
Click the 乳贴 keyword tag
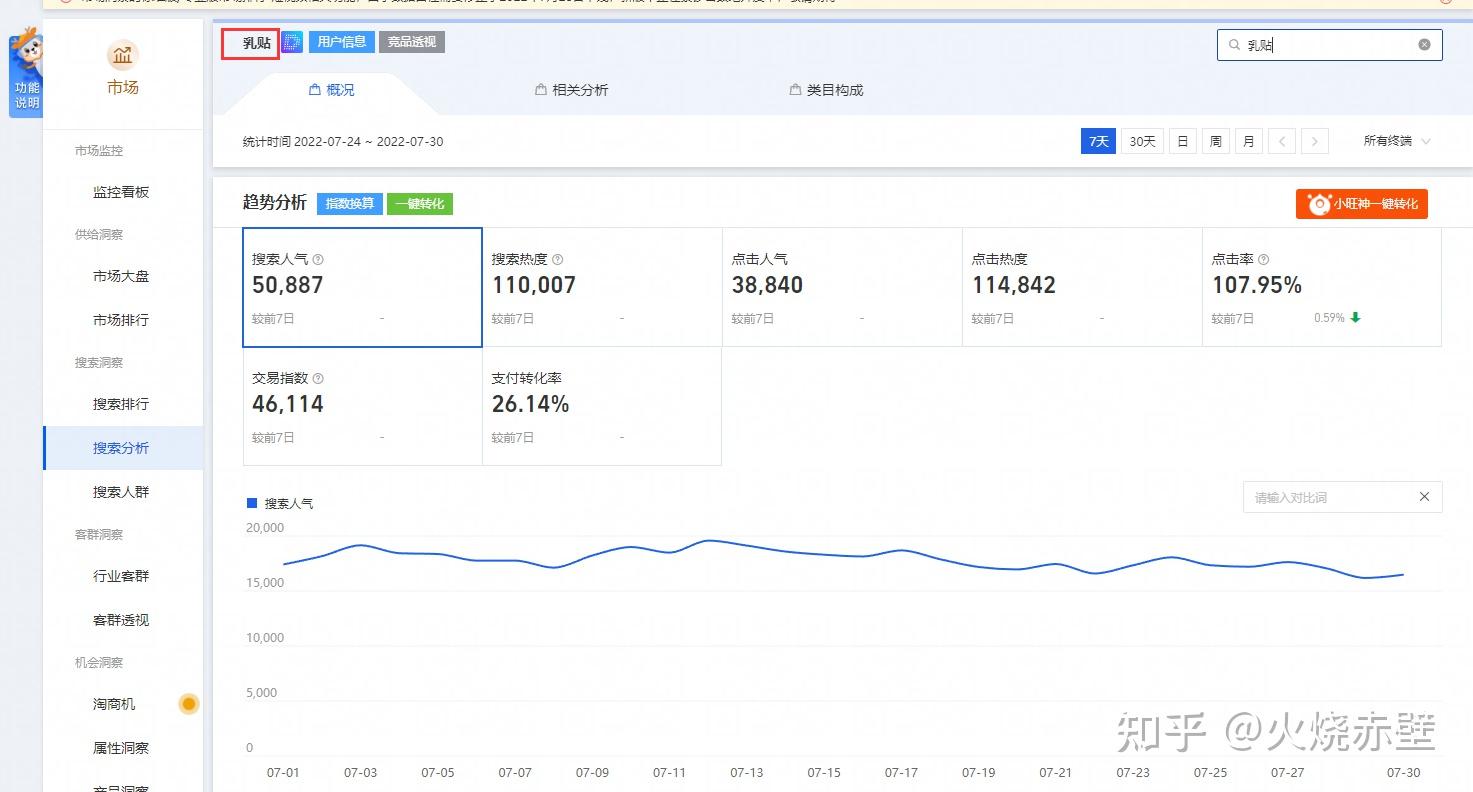(251, 43)
